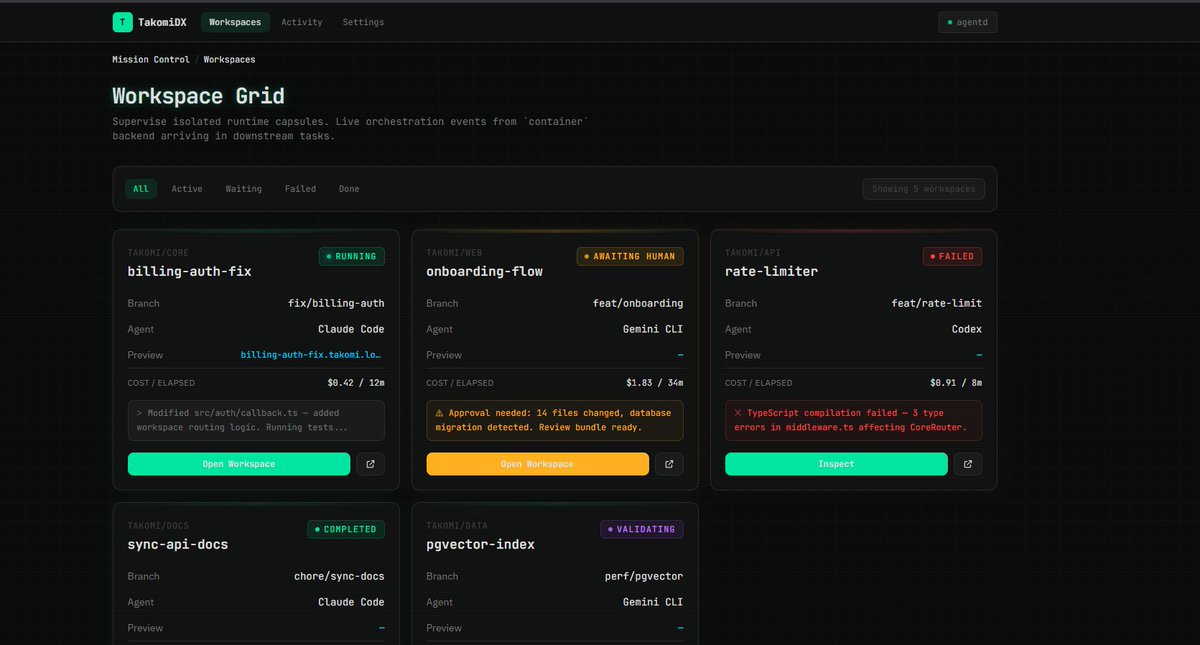Click the $1.83 / 34m cost value
Viewport: 1200px width, 645px height.
click(655, 382)
